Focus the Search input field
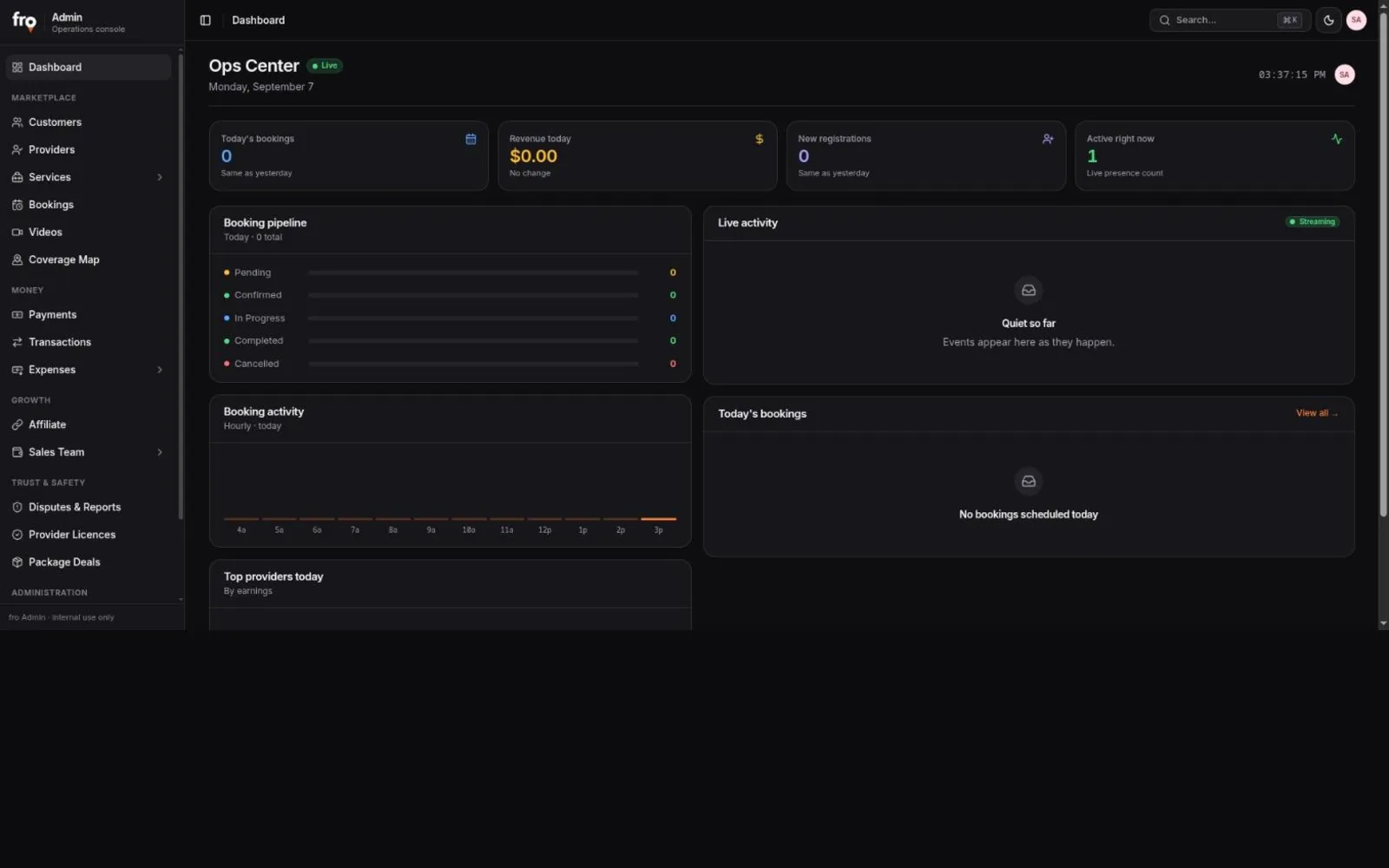Screen dimensions: 1389x868 pos(1229,20)
